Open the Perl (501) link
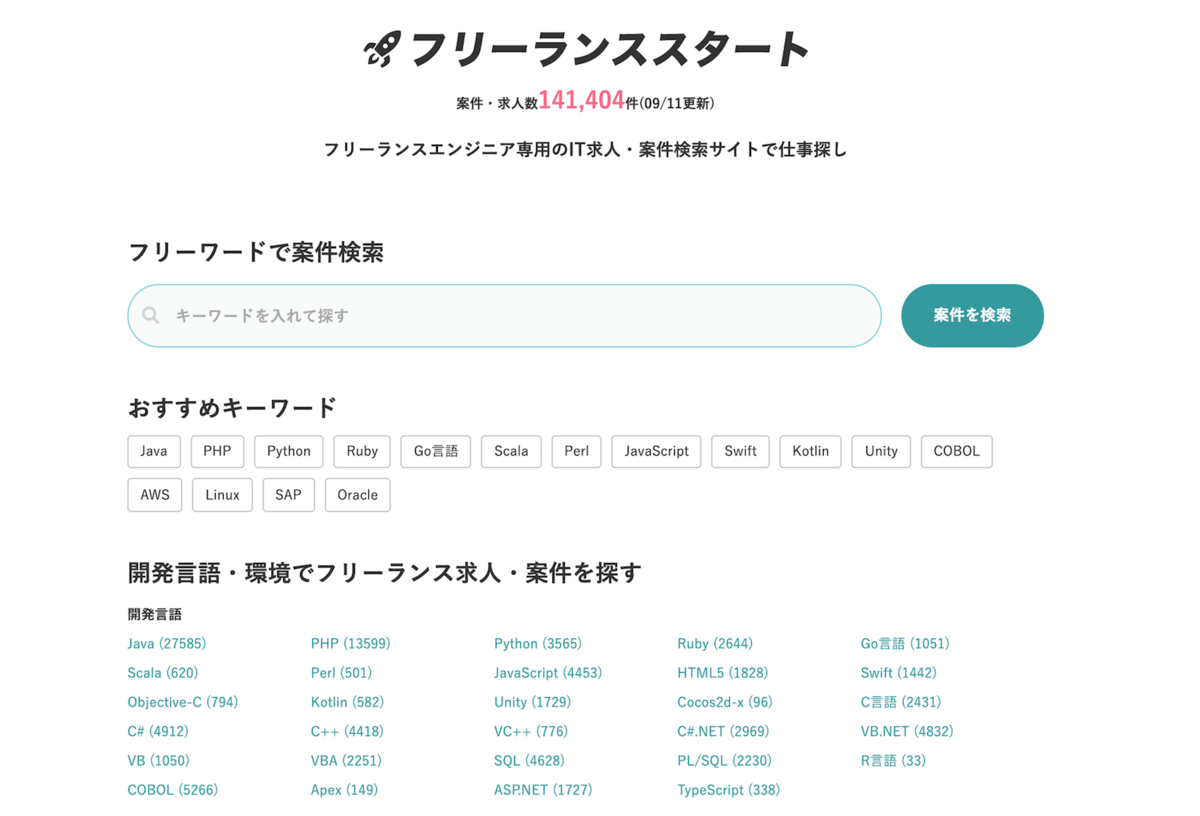The image size is (1200, 816). (341, 673)
